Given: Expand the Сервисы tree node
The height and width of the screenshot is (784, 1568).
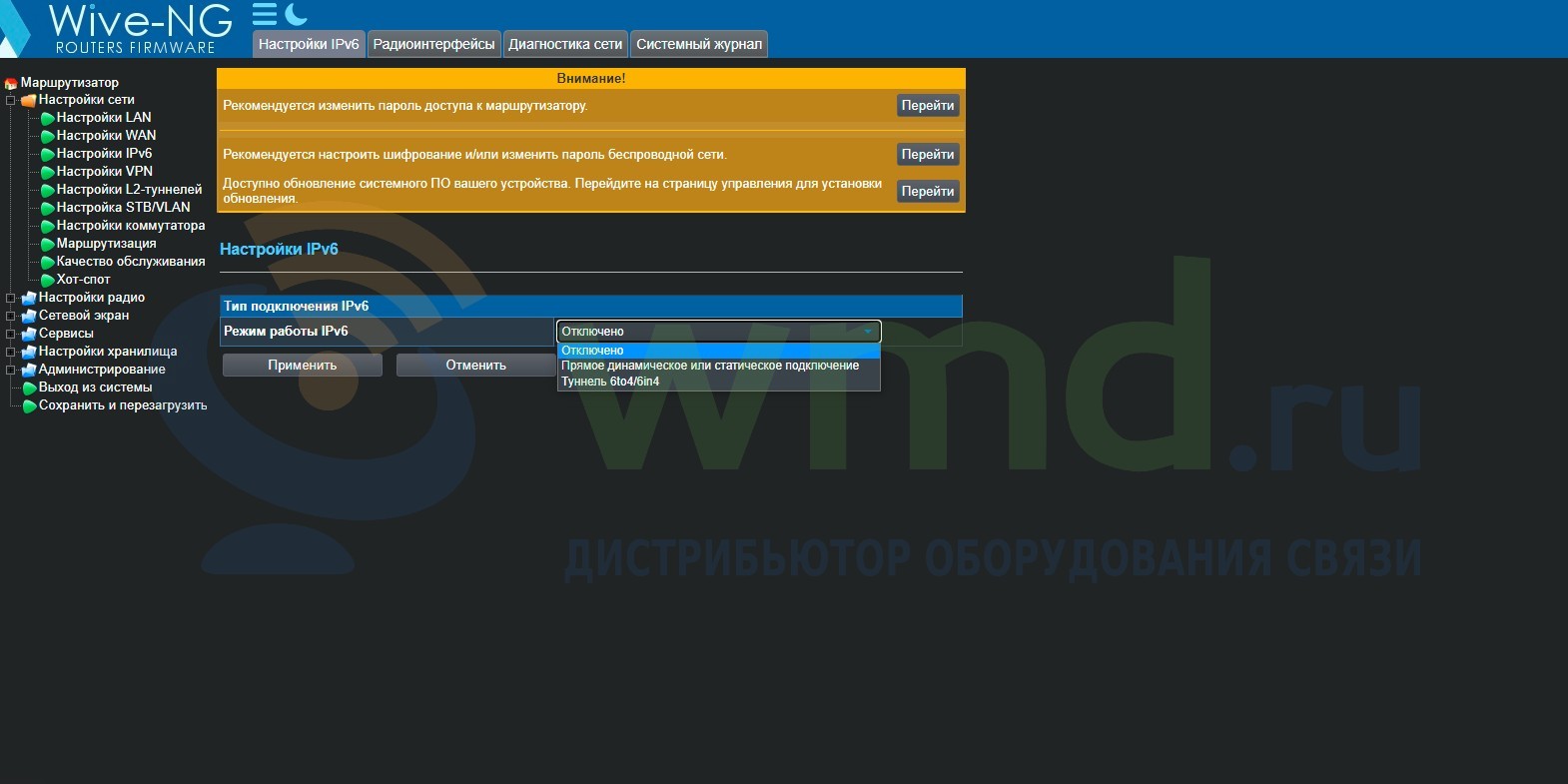Looking at the screenshot, I should tap(11, 334).
